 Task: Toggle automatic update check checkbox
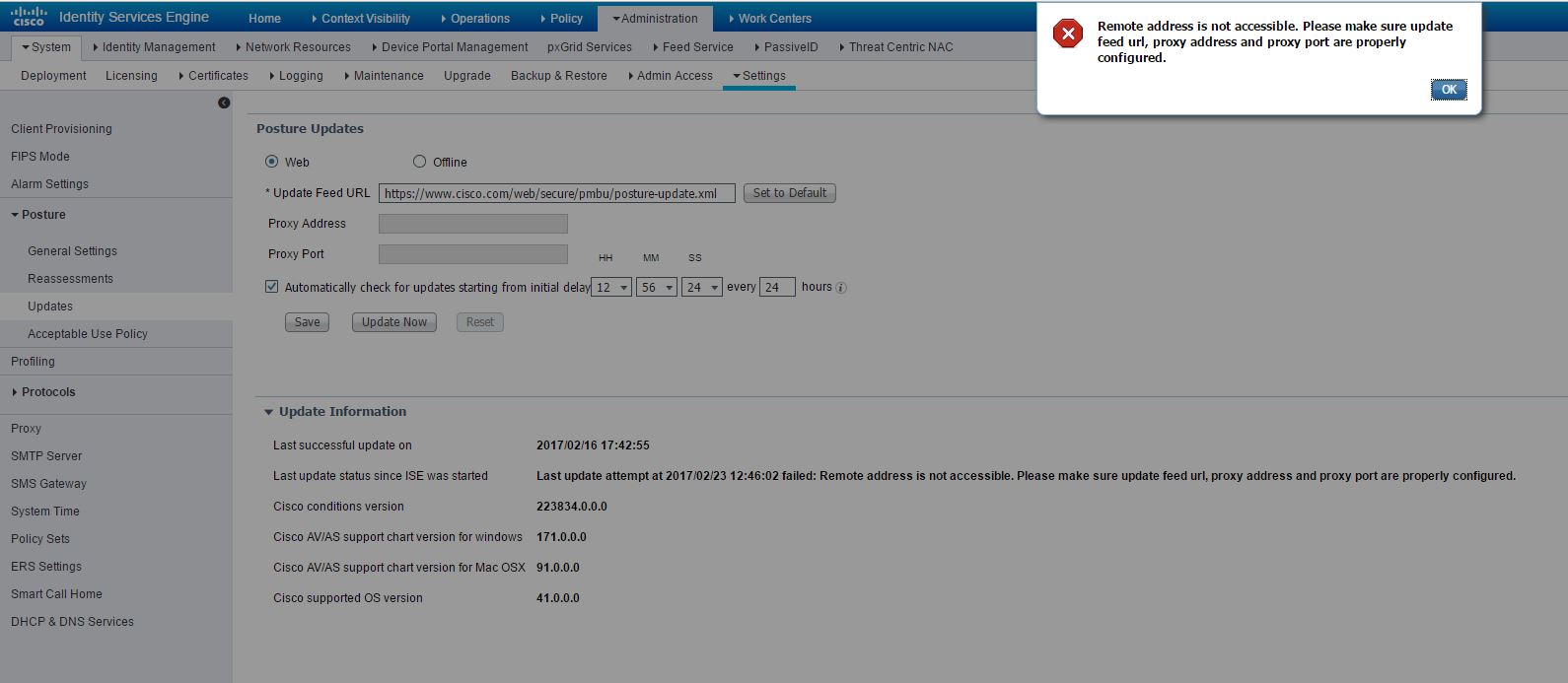(x=271, y=287)
